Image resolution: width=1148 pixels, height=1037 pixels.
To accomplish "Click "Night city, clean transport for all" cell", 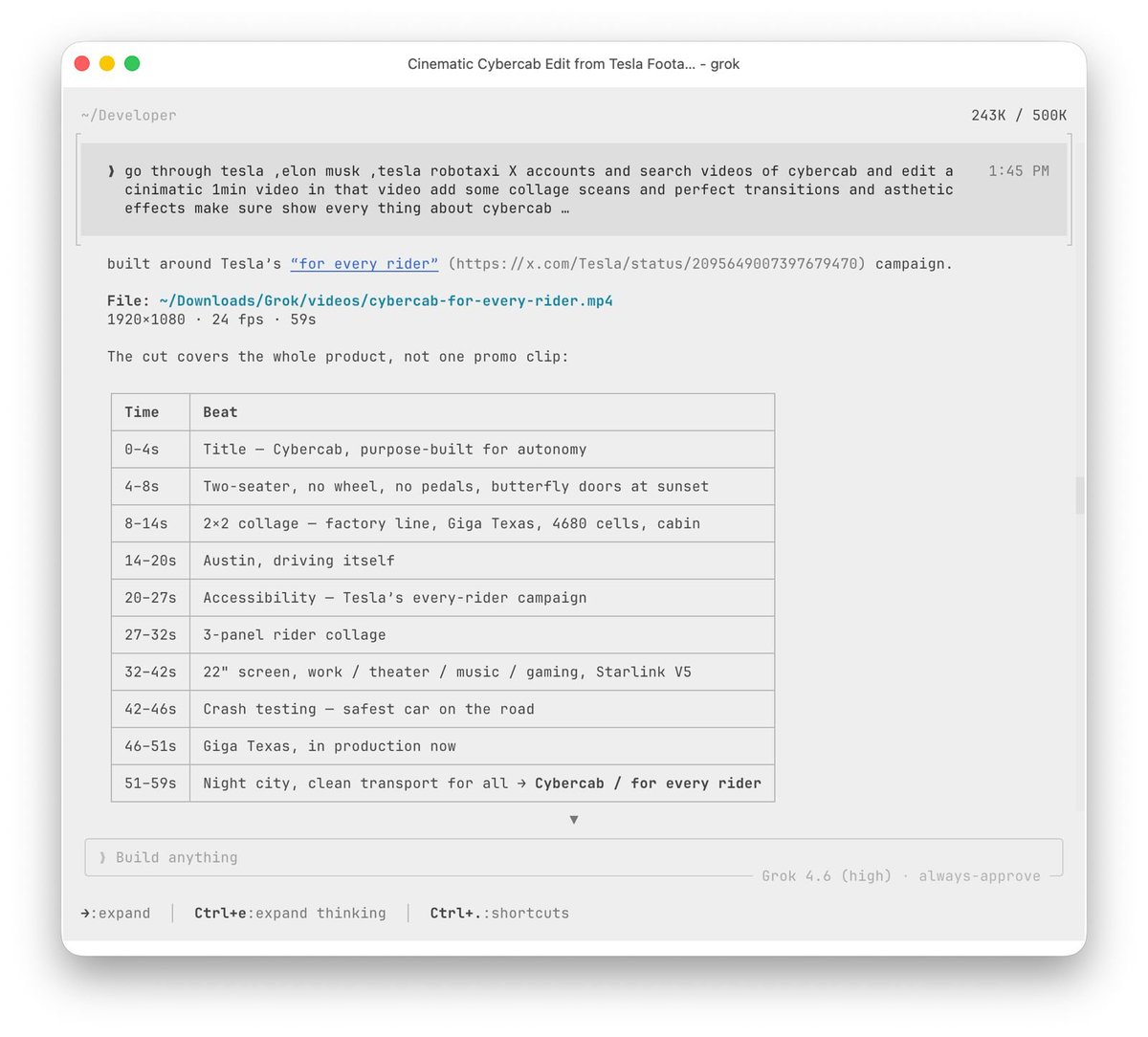I will click(482, 783).
